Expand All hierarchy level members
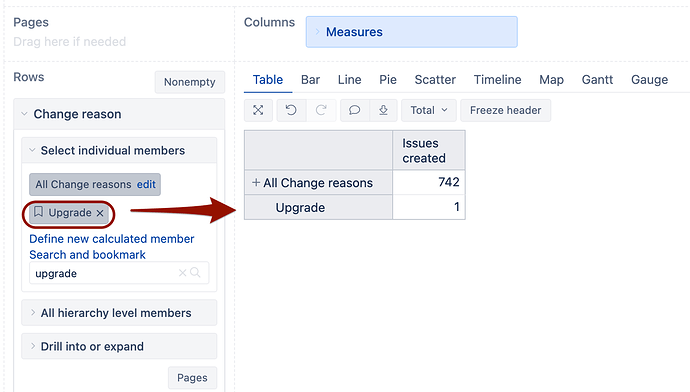690x392 pixels. [x=119, y=313]
